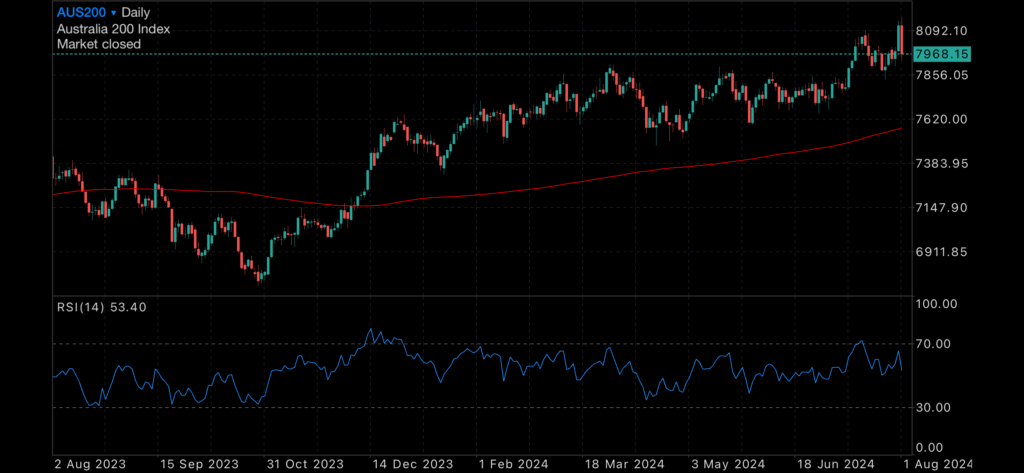Click the 1 Aug 2024 date label
The image size is (1024, 473).
coord(937,463)
